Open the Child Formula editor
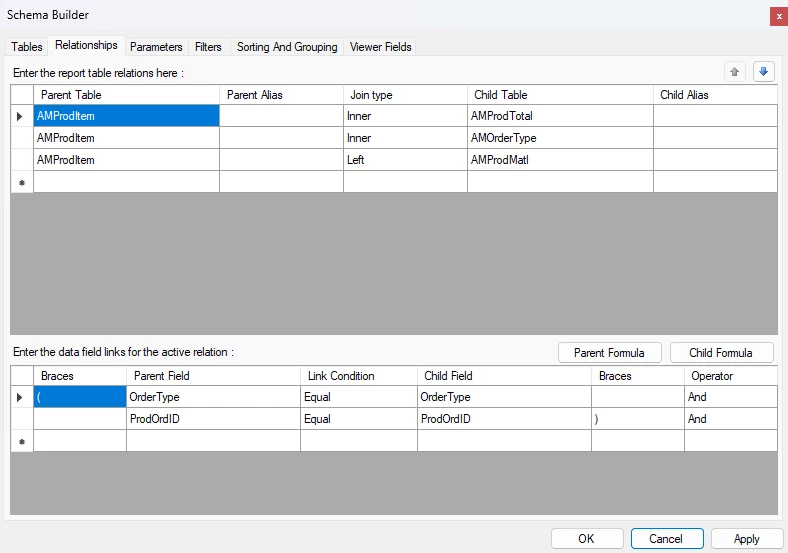Image resolution: width=788 pixels, height=553 pixels. tap(721, 353)
